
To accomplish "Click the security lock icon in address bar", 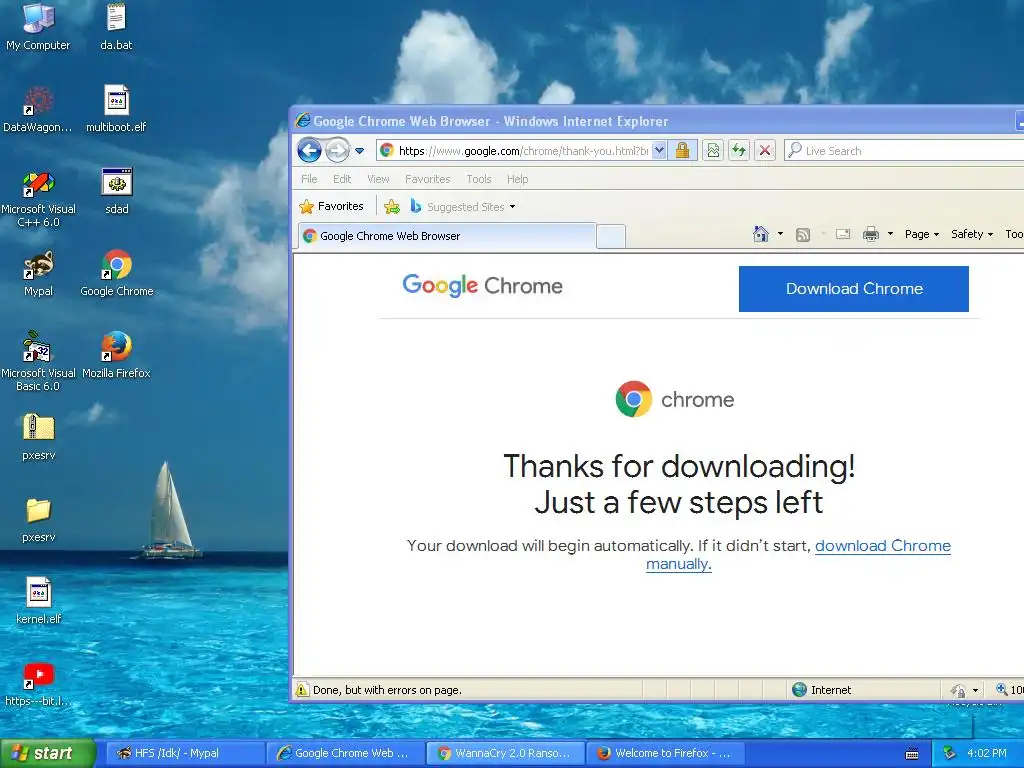I will click(x=682, y=151).
